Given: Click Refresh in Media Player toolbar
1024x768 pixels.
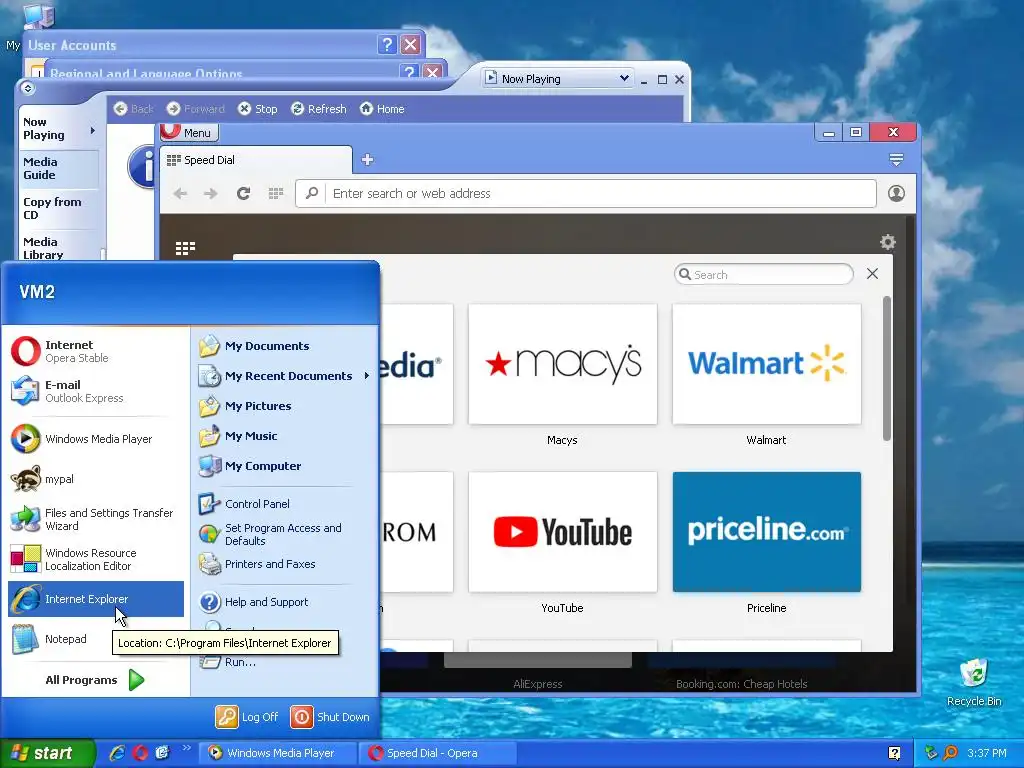Looking at the screenshot, I should click(319, 109).
